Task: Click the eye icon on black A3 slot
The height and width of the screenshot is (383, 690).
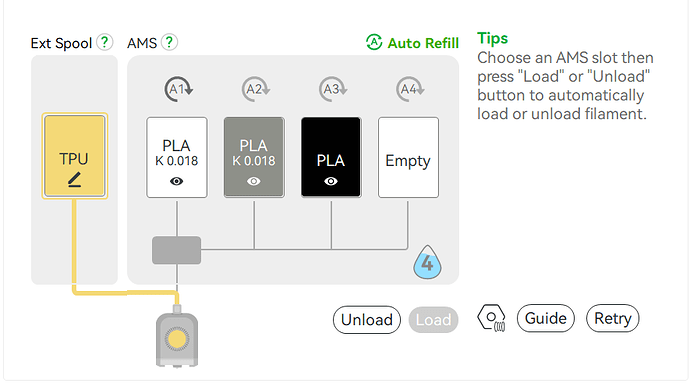Action: [x=331, y=181]
